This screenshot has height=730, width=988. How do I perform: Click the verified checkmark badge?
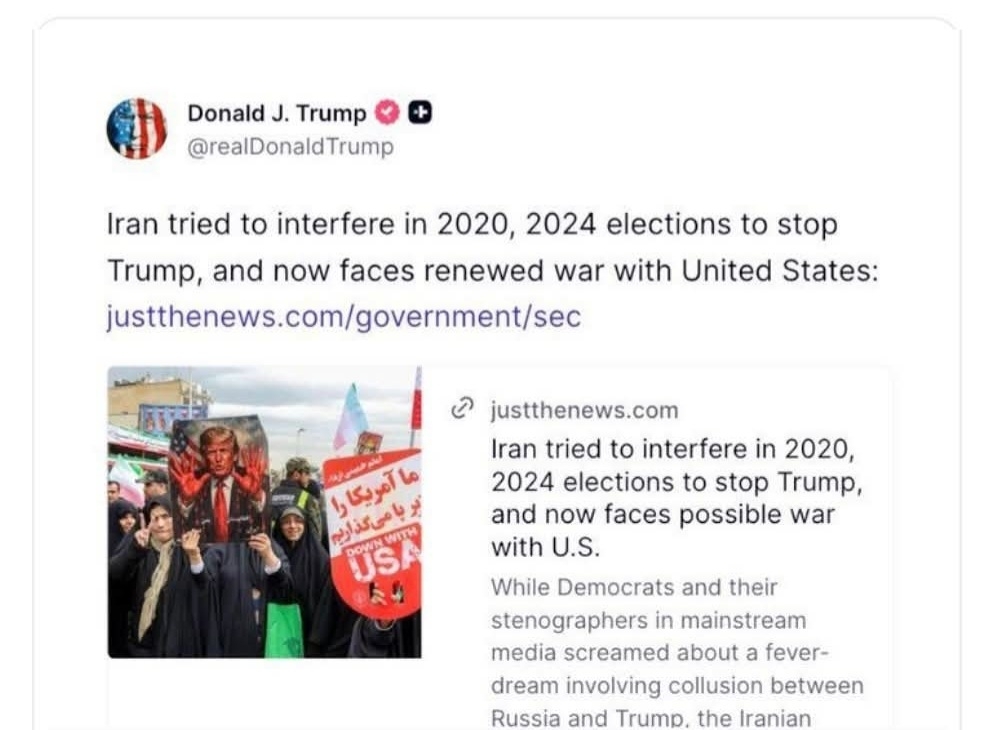[x=387, y=113]
